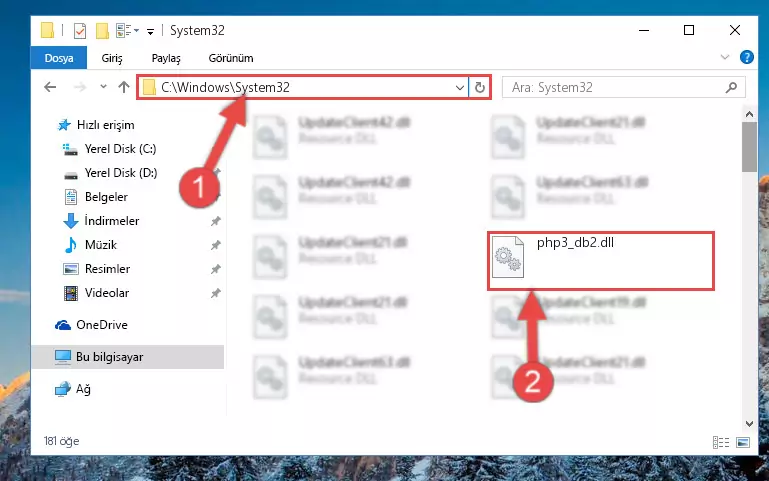
Task: Refresh the System32 folder view
Action: tap(480, 88)
